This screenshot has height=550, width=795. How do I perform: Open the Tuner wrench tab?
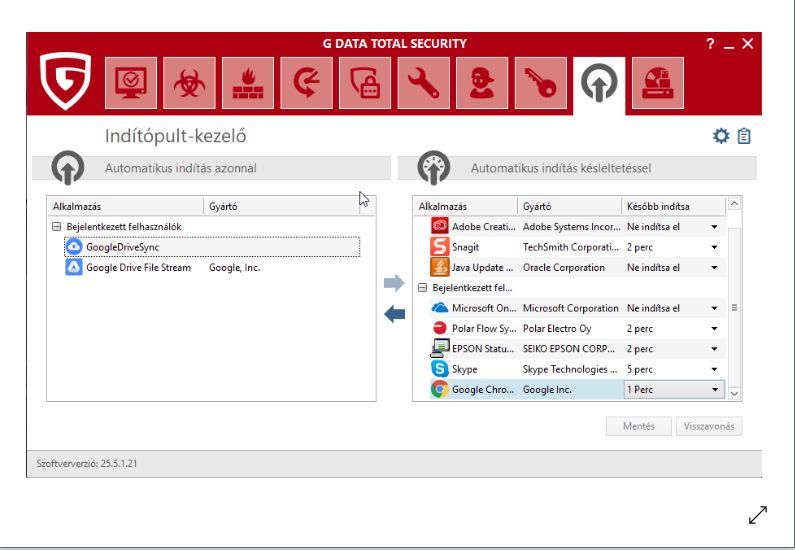(423, 83)
